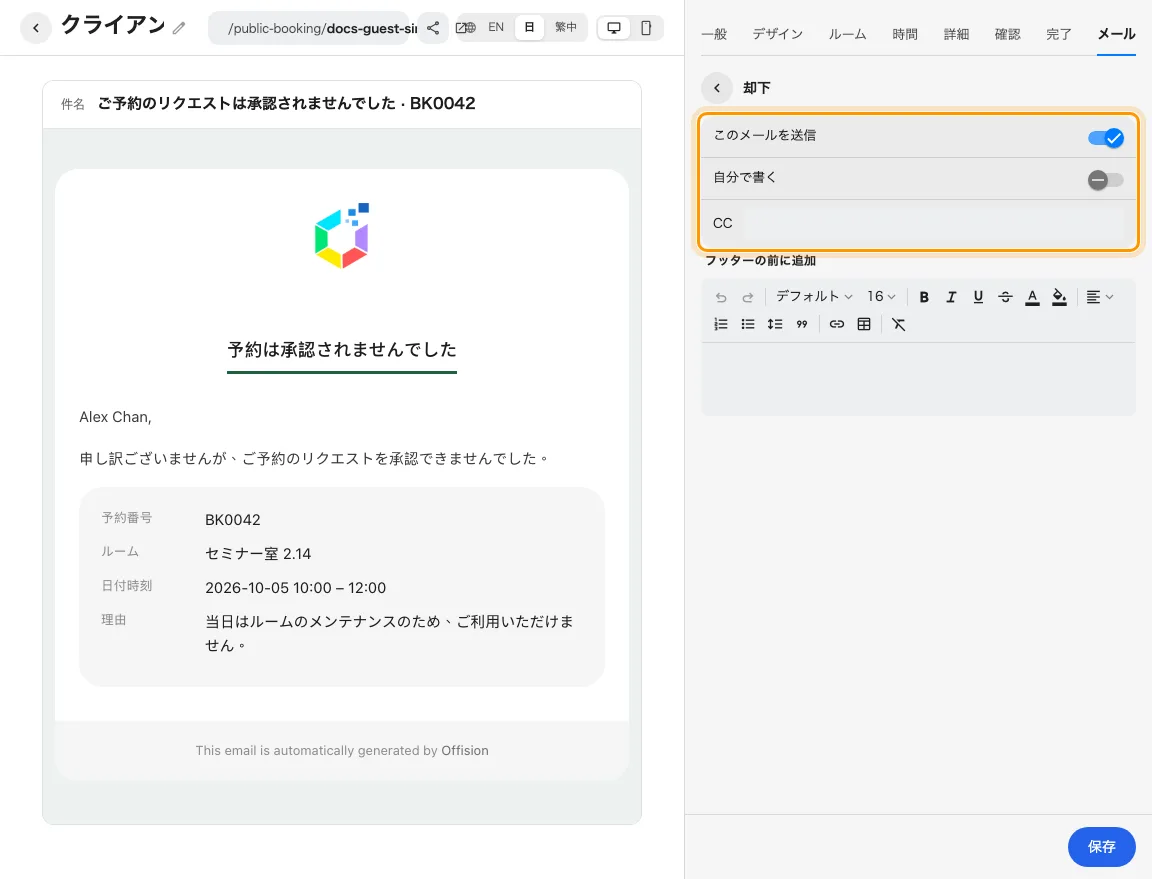Click the CC input field
The image size is (1152, 879).
click(x=933, y=223)
